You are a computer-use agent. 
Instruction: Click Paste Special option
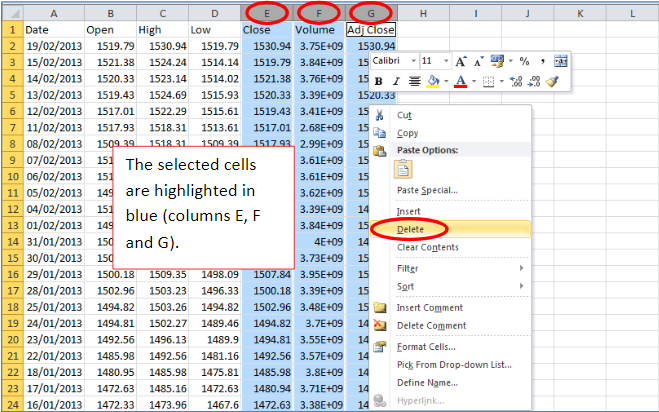point(427,190)
